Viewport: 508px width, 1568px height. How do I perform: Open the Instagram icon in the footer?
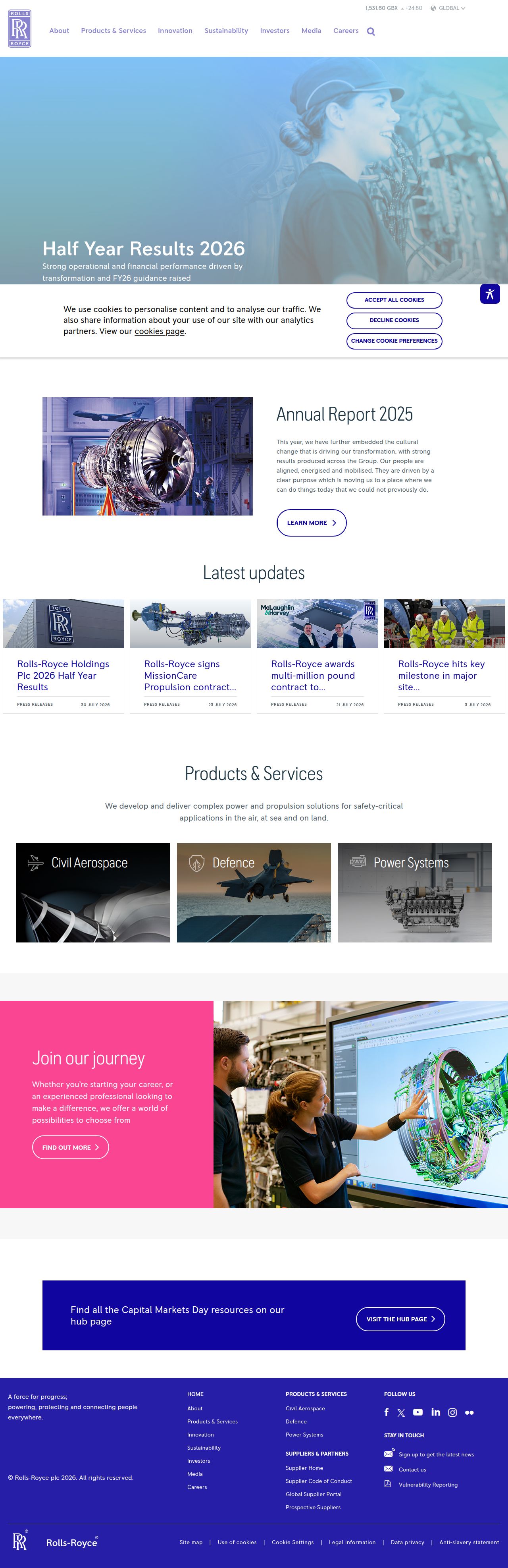pyautogui.click(x=453, y=1413)
